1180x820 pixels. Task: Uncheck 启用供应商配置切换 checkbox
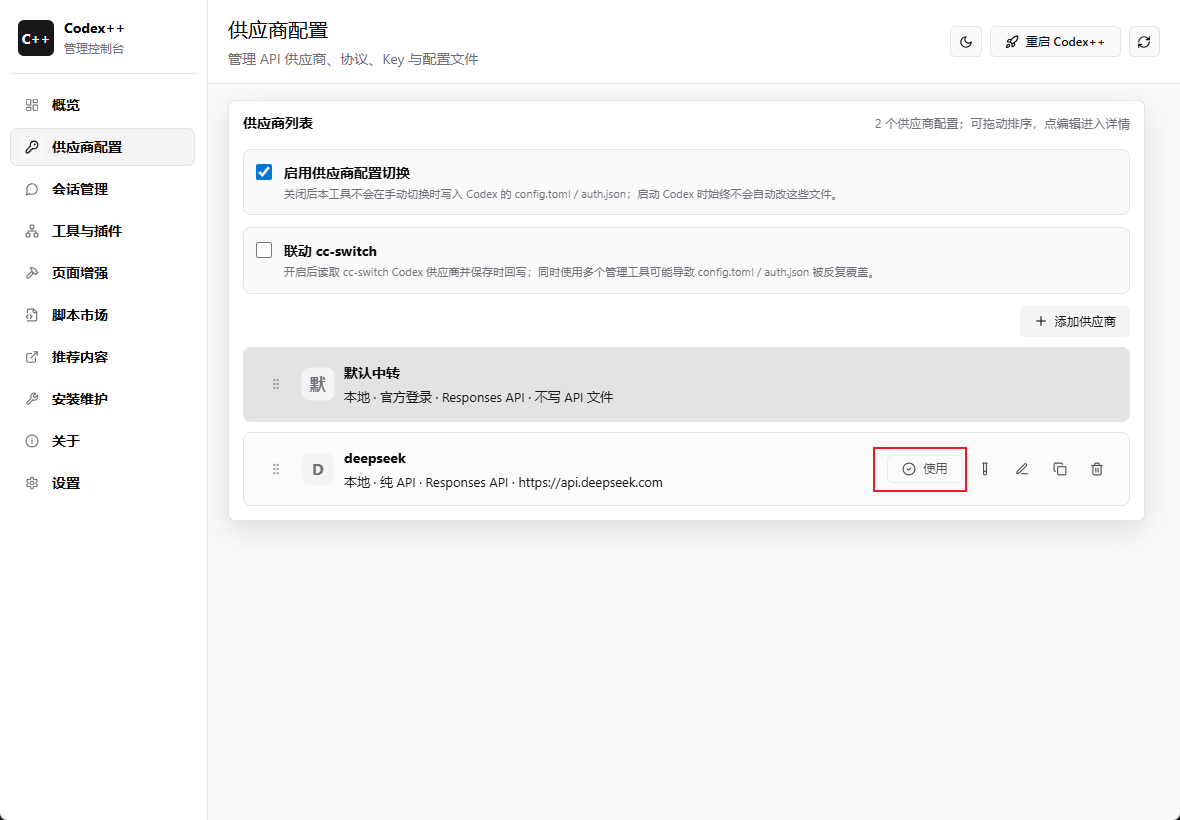(x=264, y=172)
